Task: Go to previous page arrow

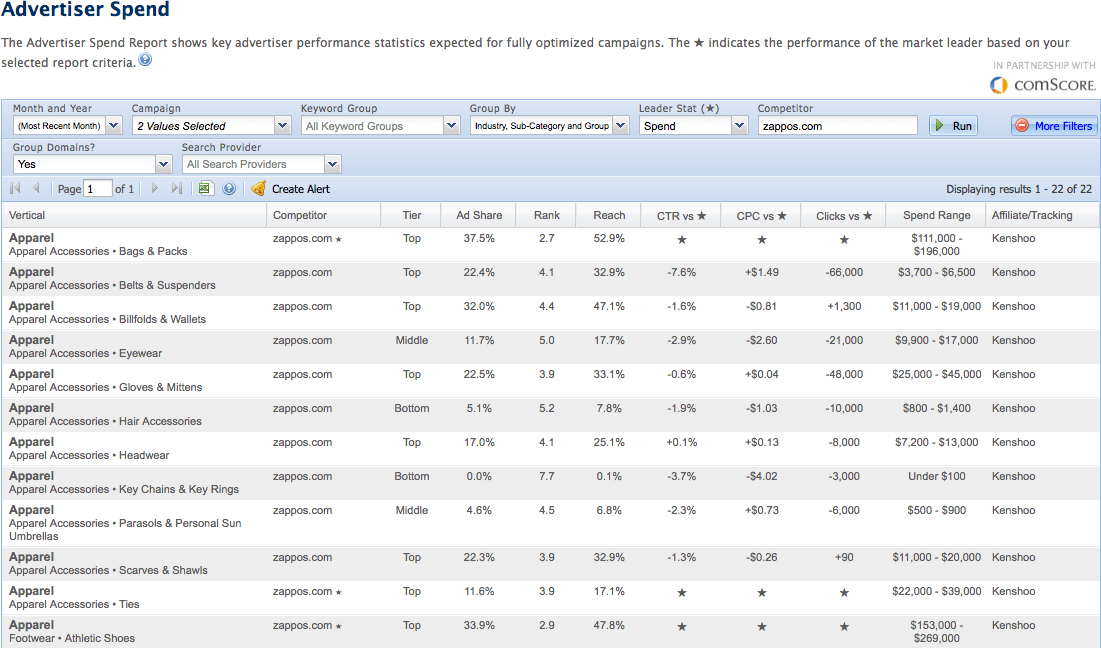Action: pyautogui.click(x=36, y=188)
